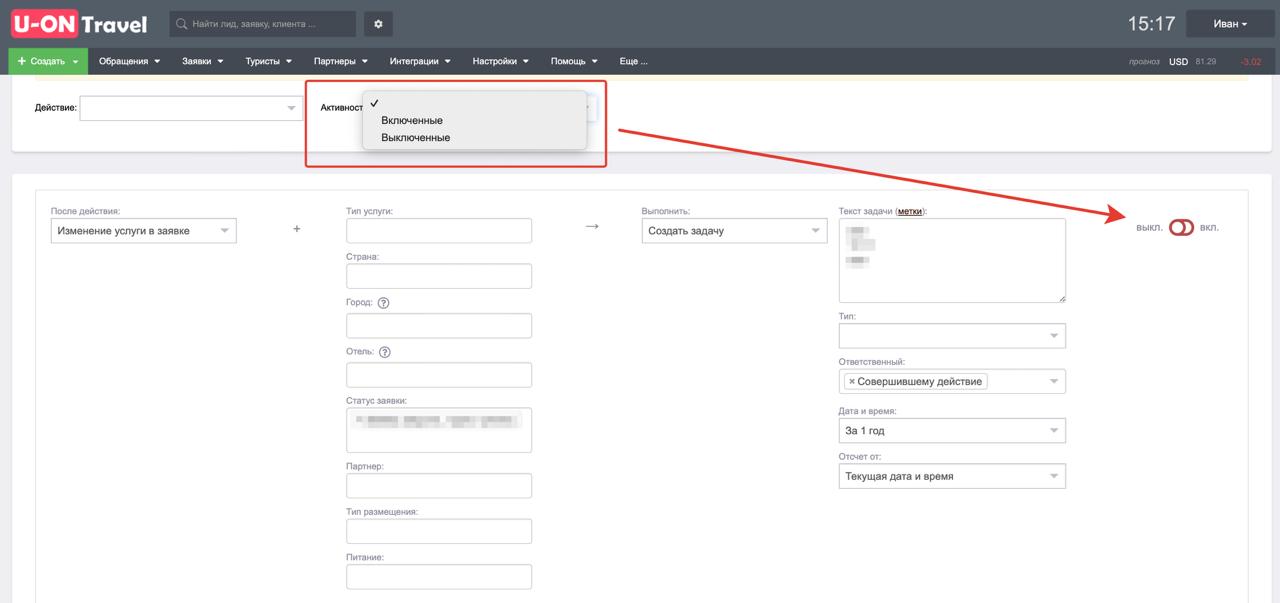Open the Заявки menu
The height and width of the screenshot is (603, 1280).
[202, 61]
